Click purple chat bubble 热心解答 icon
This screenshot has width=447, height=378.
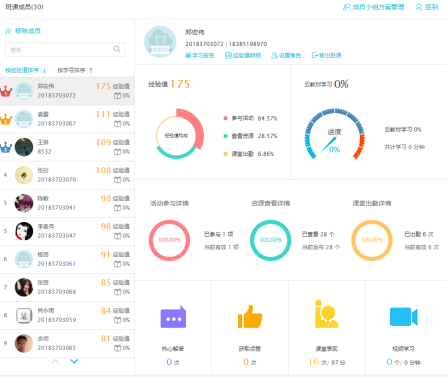point(173,317)
